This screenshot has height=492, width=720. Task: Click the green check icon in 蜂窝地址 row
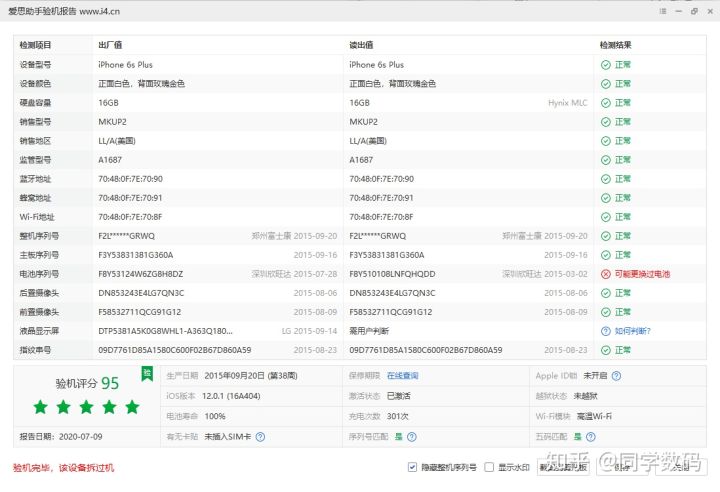pos(606,198)
